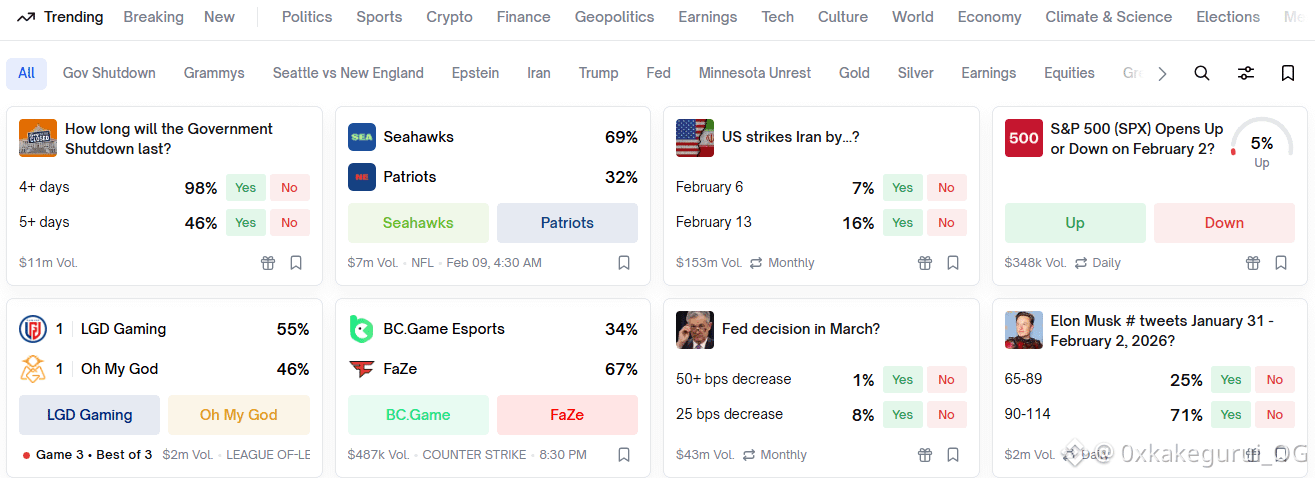Bookmark the BC.Game vs FaZe market
The width and height of the screenshot is (1315, 478).
(624, 455)
